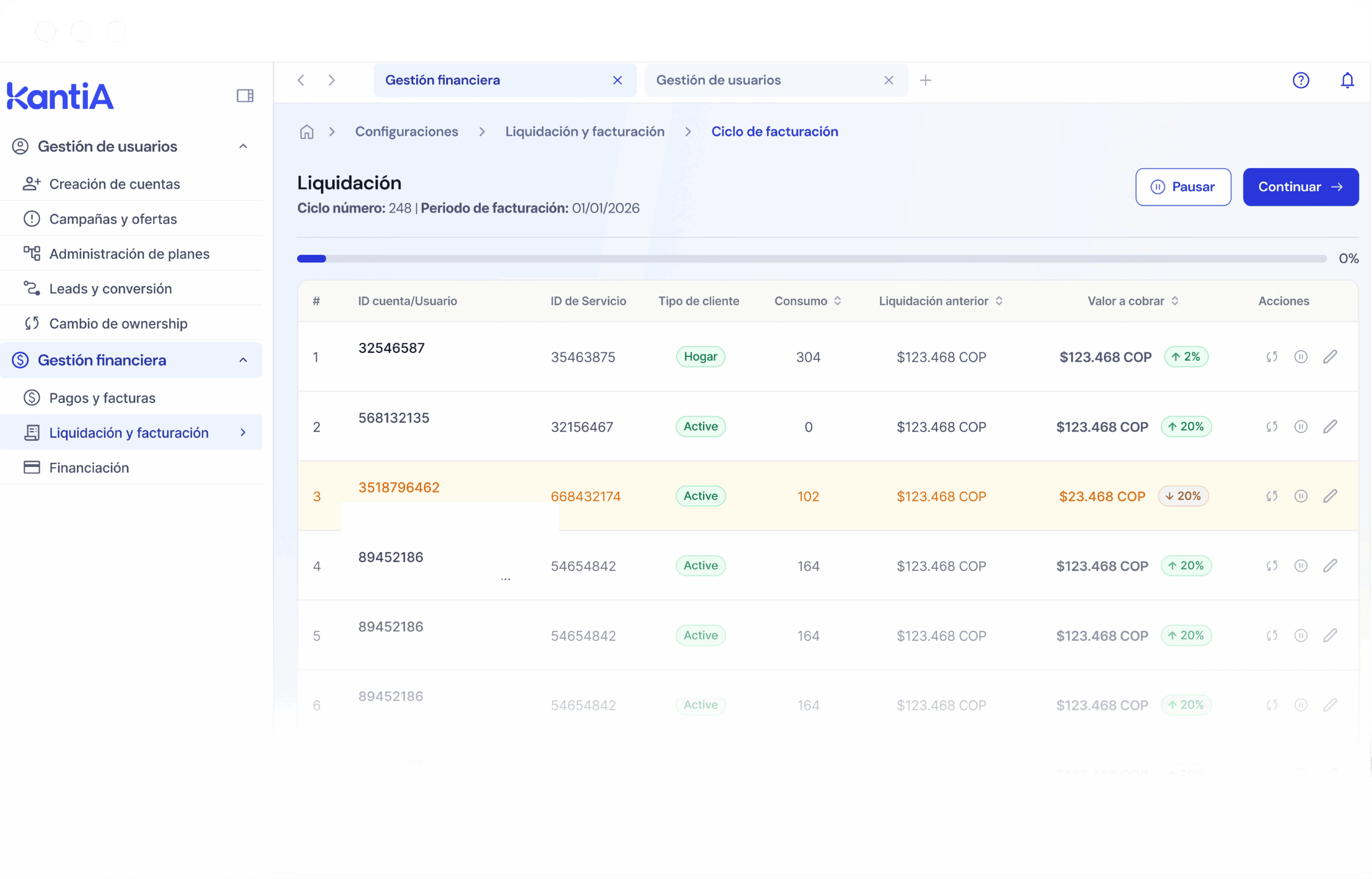Sort table by Consumo column
The image size is (1372, 879).
[x=838, y=301]
